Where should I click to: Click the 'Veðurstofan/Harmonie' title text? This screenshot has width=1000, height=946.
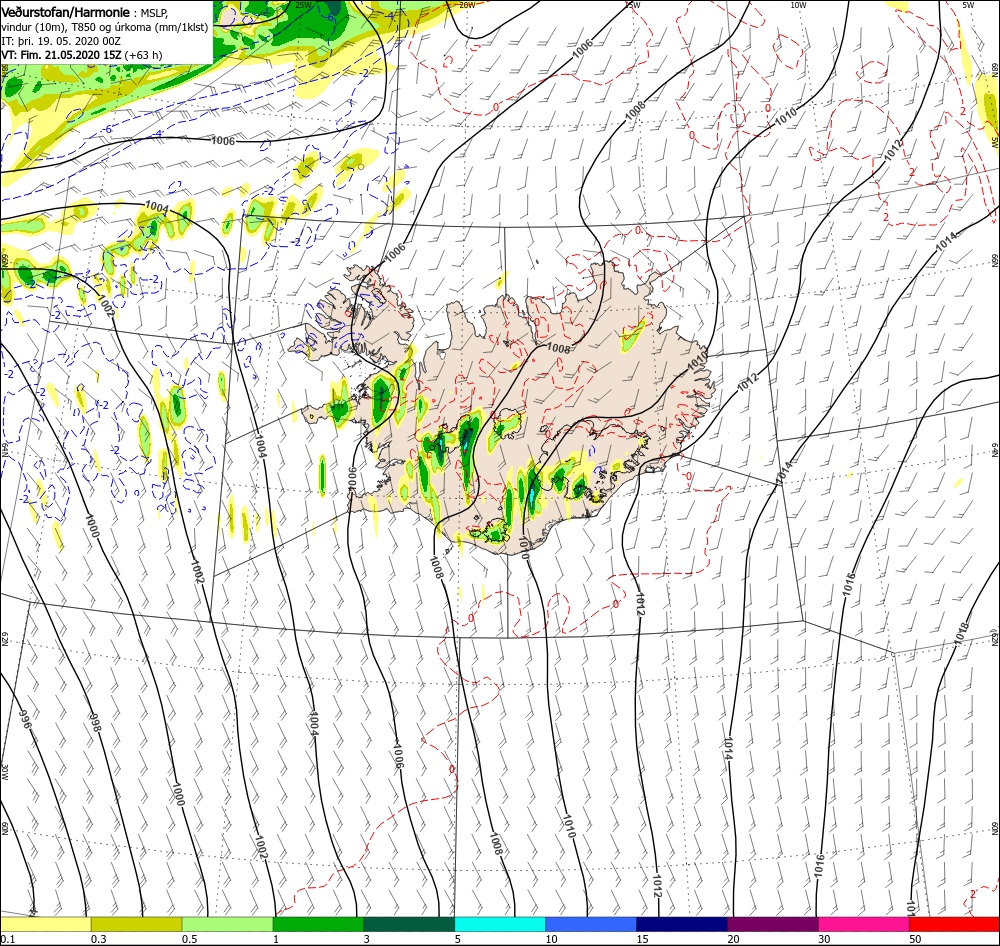(x=66, y=12)
